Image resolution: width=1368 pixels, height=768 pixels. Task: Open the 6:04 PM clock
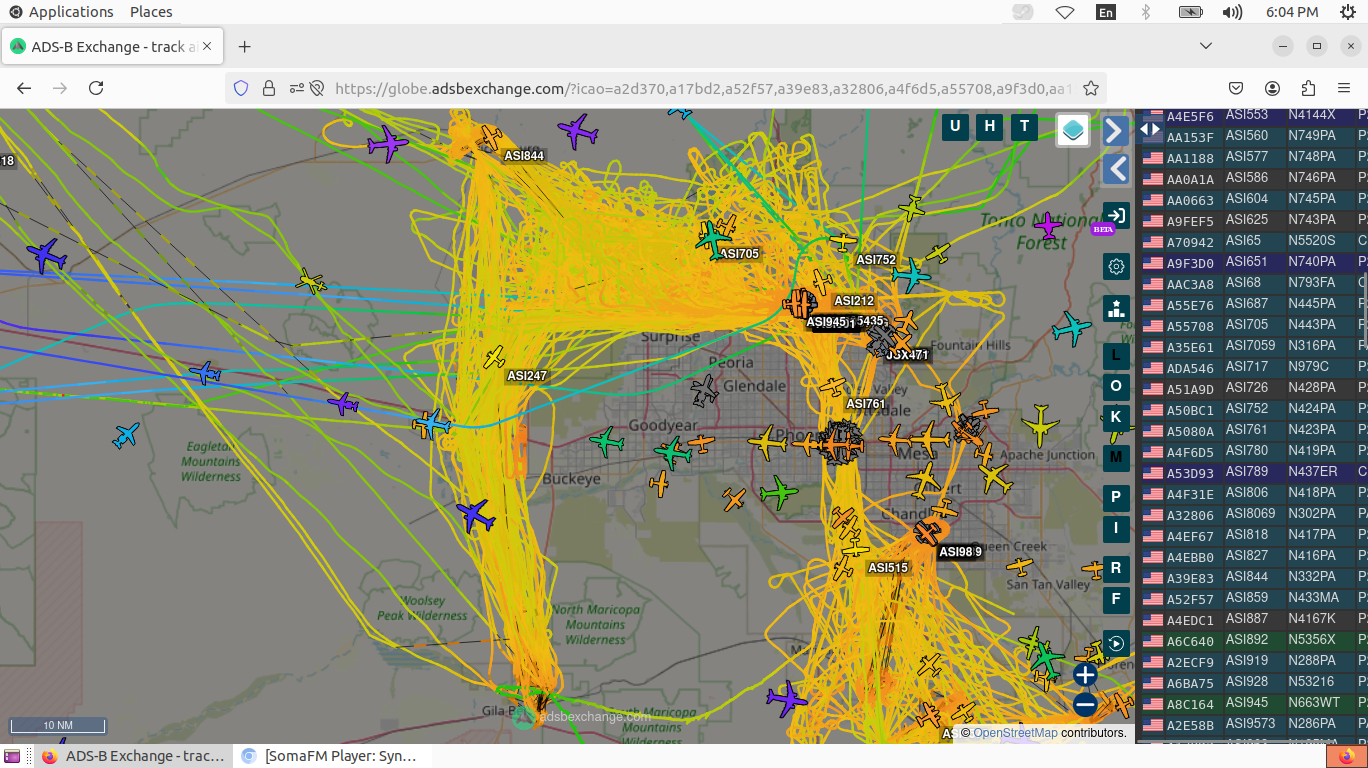click(1292, 12)
